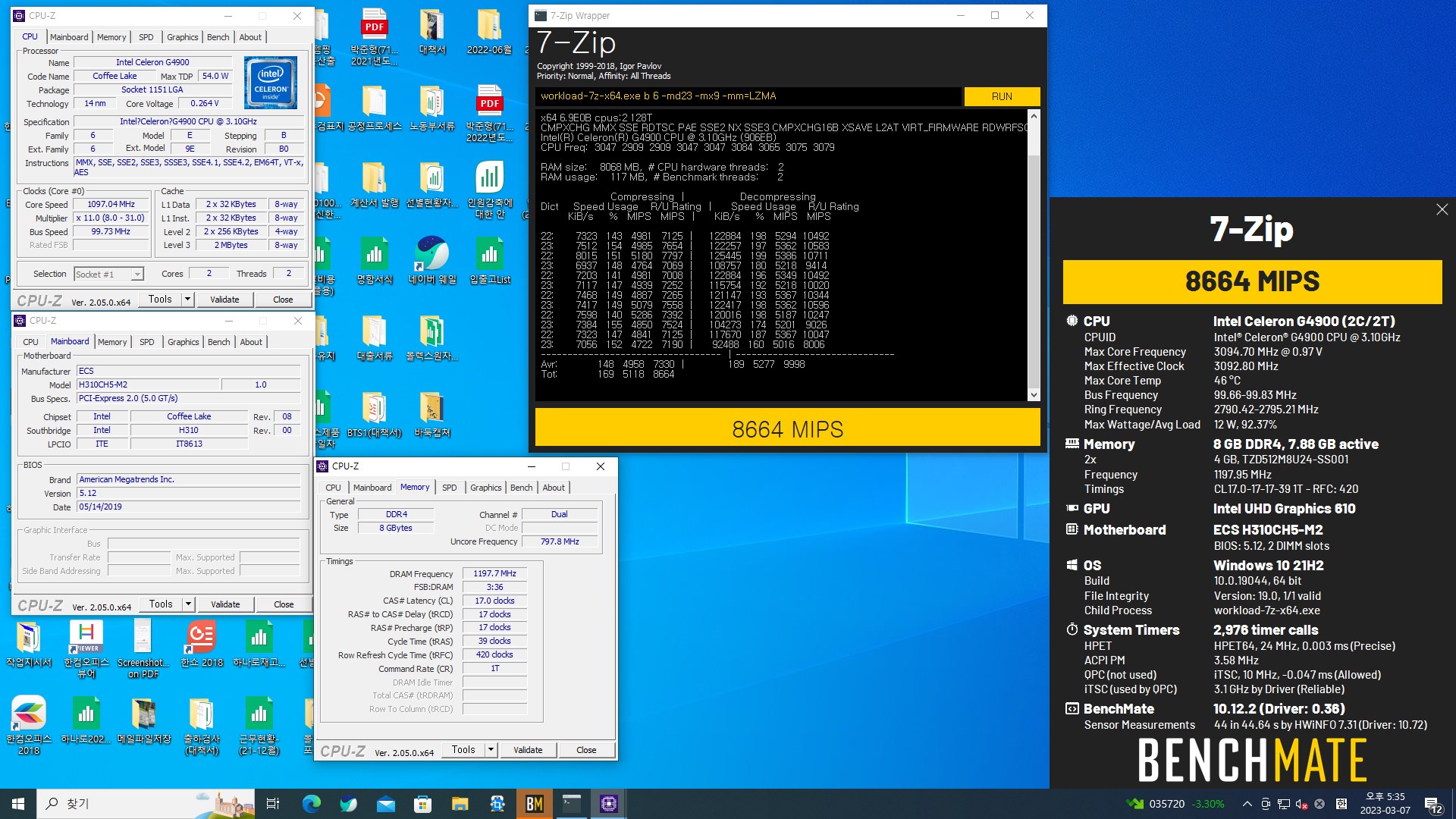Click the 7-Zip command line input field
This screenshot has height=819, width=1456.
748,96
